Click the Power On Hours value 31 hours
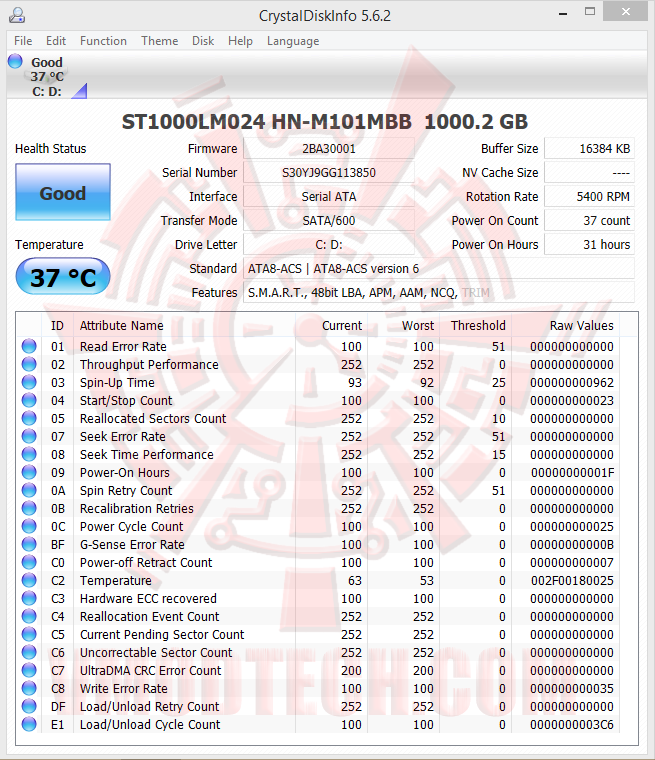The height and width of the screenshot is (760, 655). point(589,244)
